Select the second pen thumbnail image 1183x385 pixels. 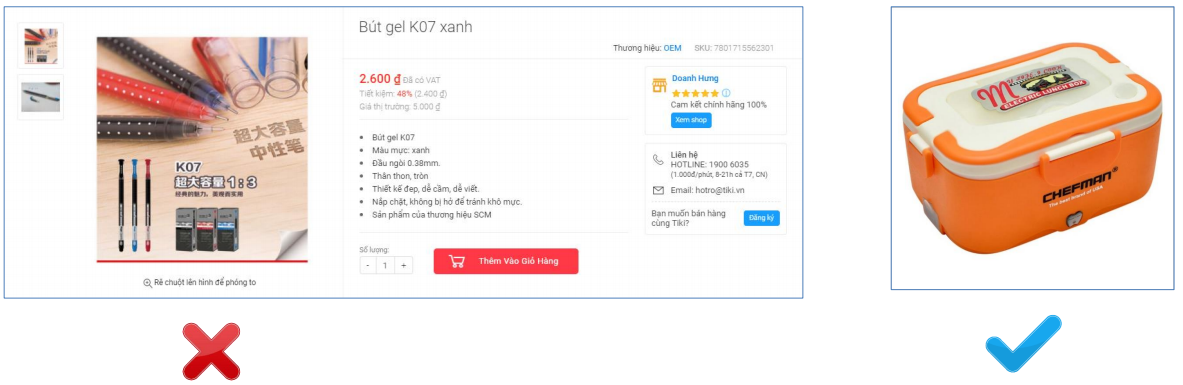click(41, 97)
